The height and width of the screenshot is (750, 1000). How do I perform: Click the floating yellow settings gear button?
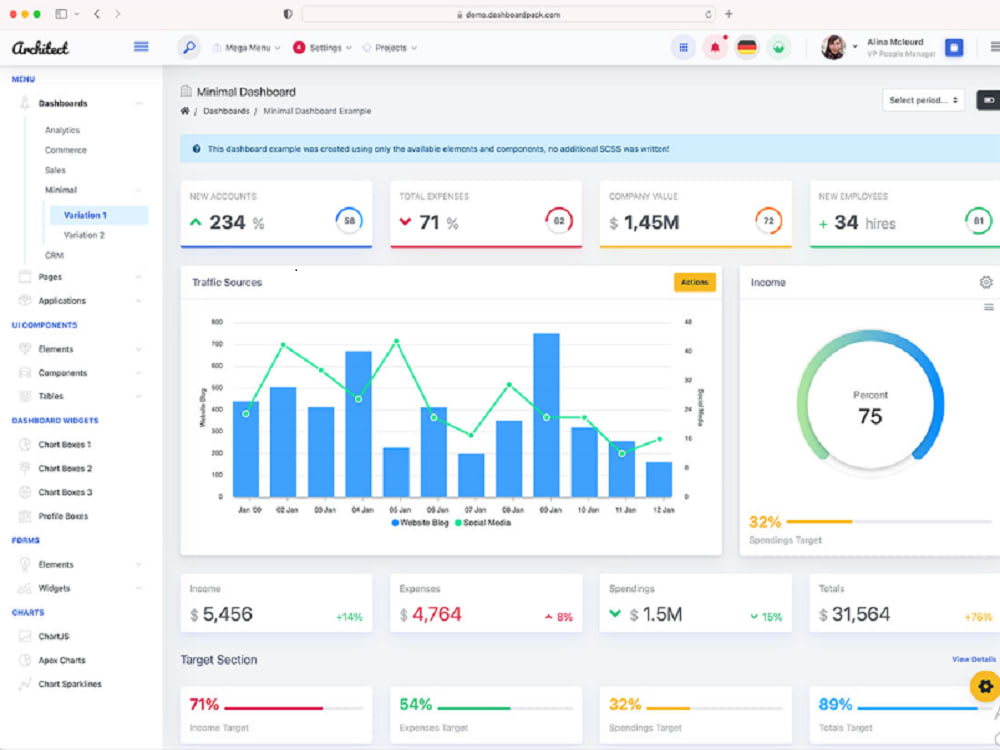pos(985,686)
